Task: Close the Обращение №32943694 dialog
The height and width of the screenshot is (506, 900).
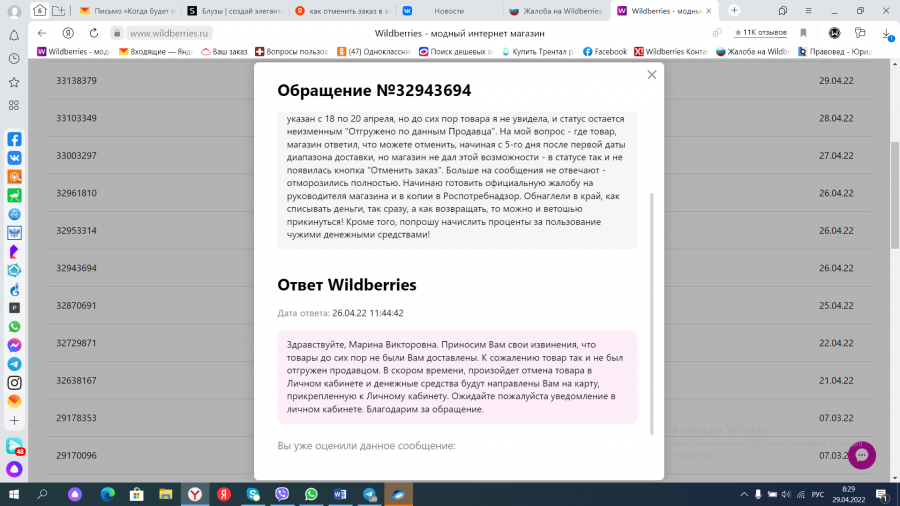Action: (x=651, y=75)
